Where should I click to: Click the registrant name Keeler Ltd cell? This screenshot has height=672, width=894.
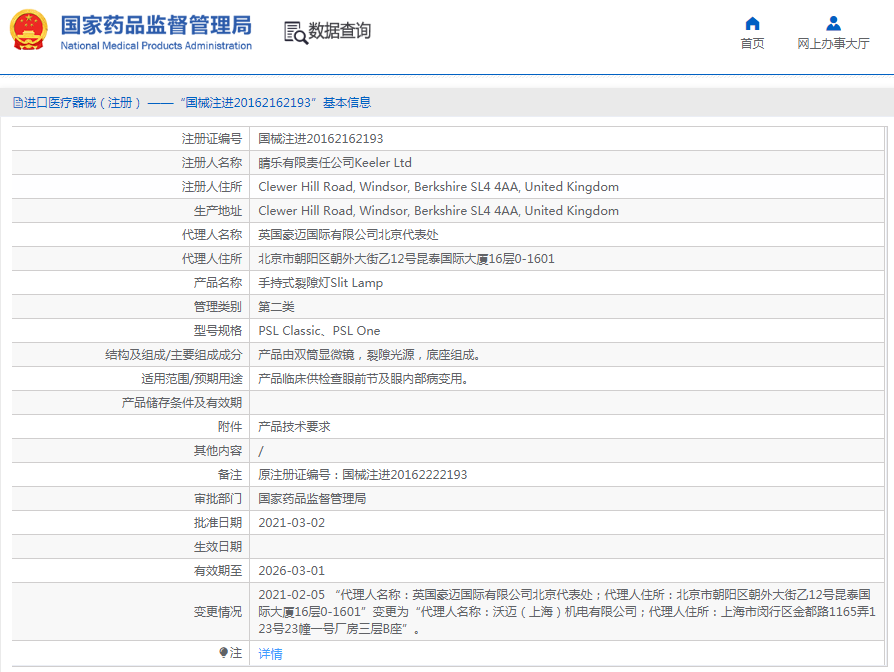[x=335, y=163]
